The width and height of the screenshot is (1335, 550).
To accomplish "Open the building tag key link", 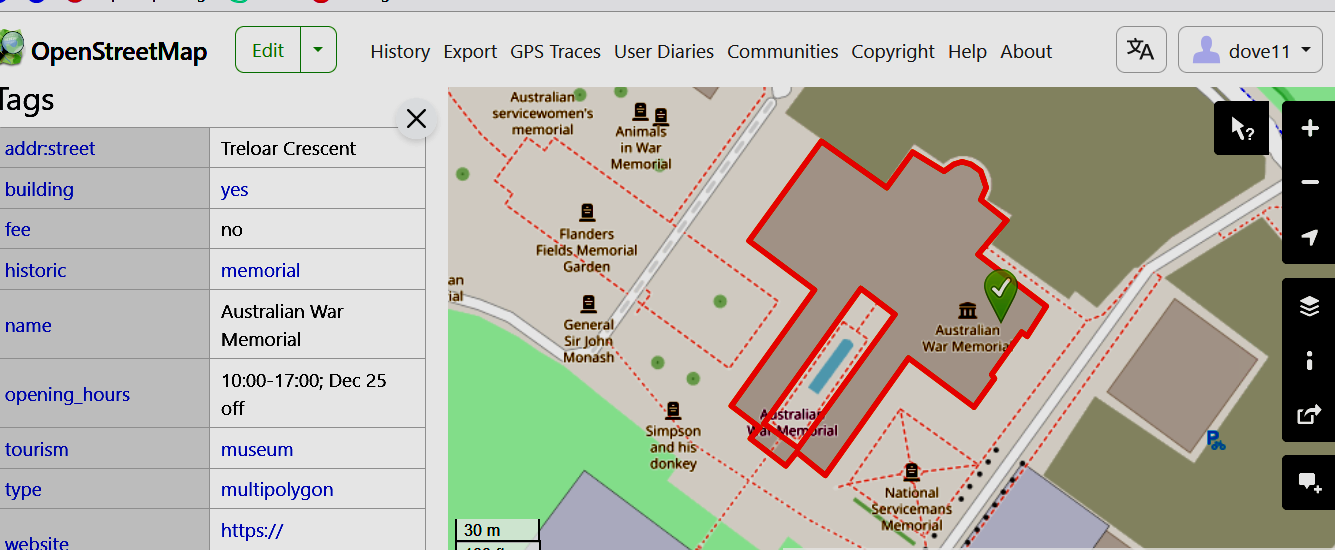I will (39, 189).
